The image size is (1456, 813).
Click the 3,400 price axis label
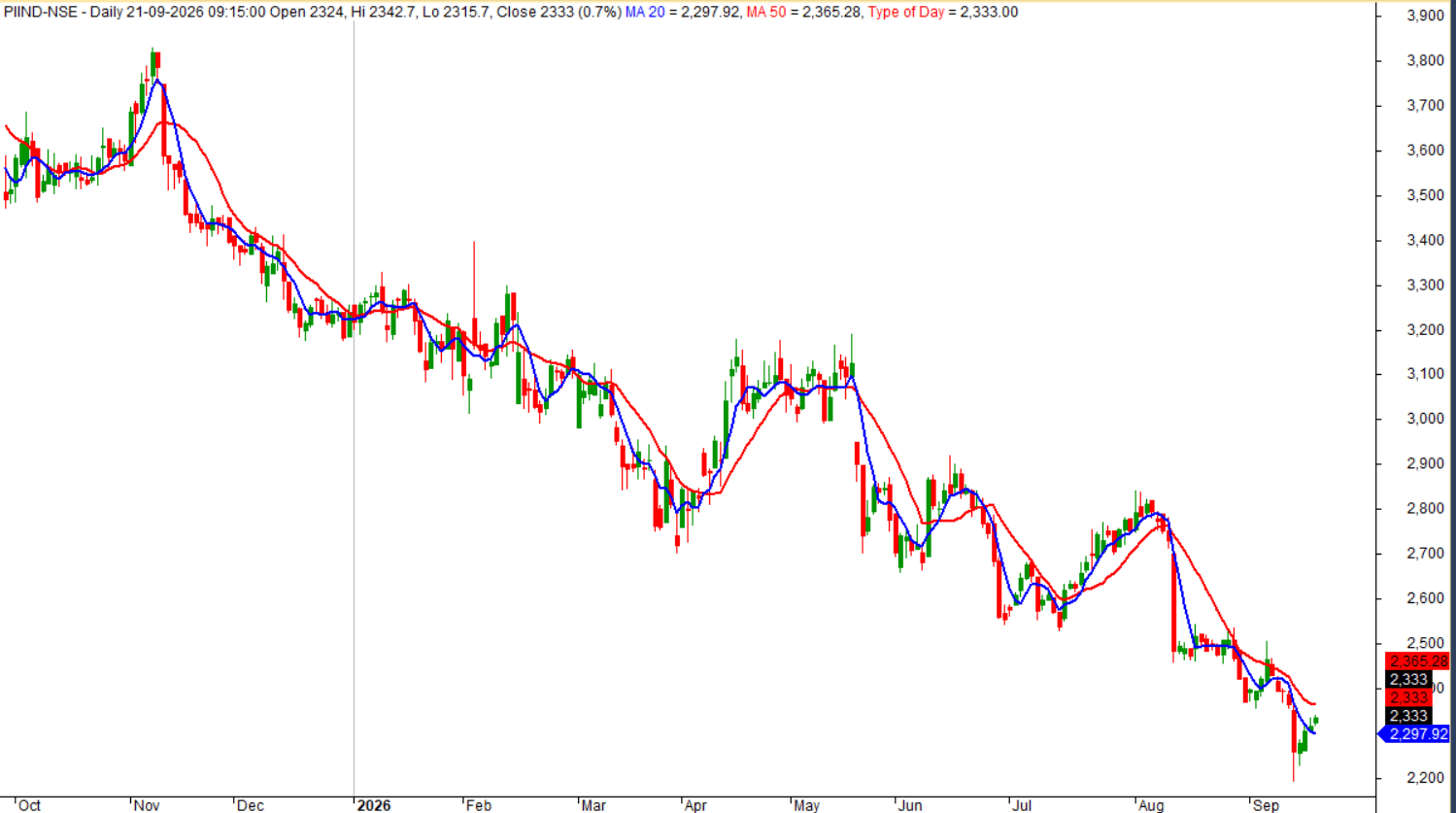tap(1425, 240)
